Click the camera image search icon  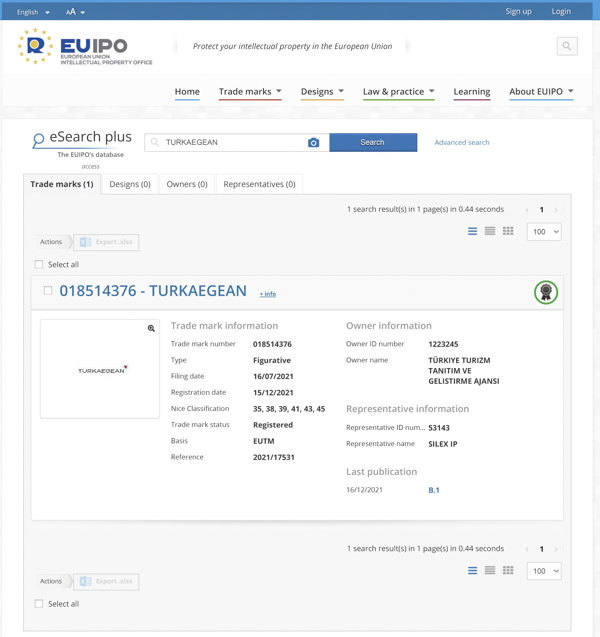(313, 143)
